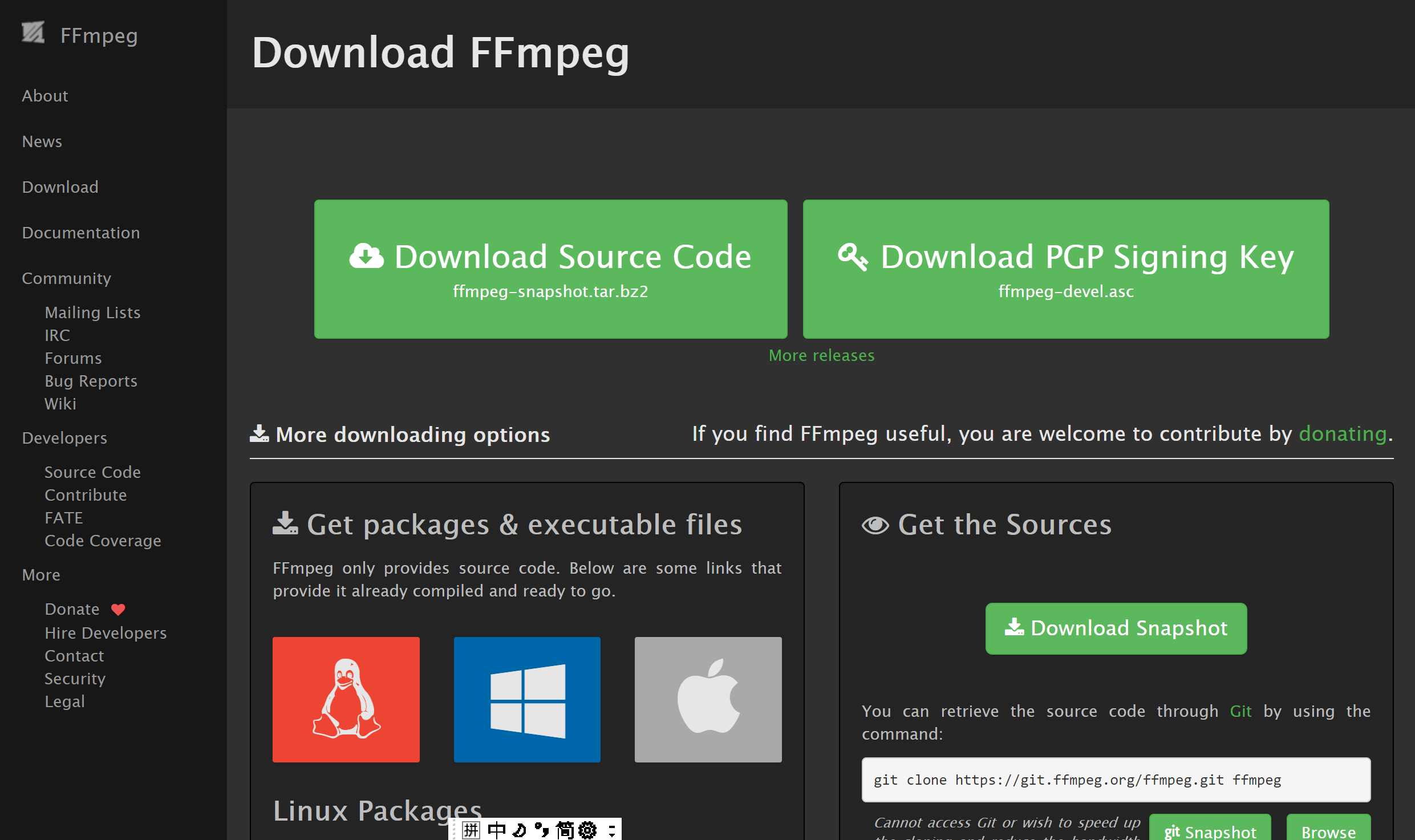Viewport: 1415px width, 840px height.
Task: Expand the Developers section in sidebar
Action: click(x=65, y=438)
